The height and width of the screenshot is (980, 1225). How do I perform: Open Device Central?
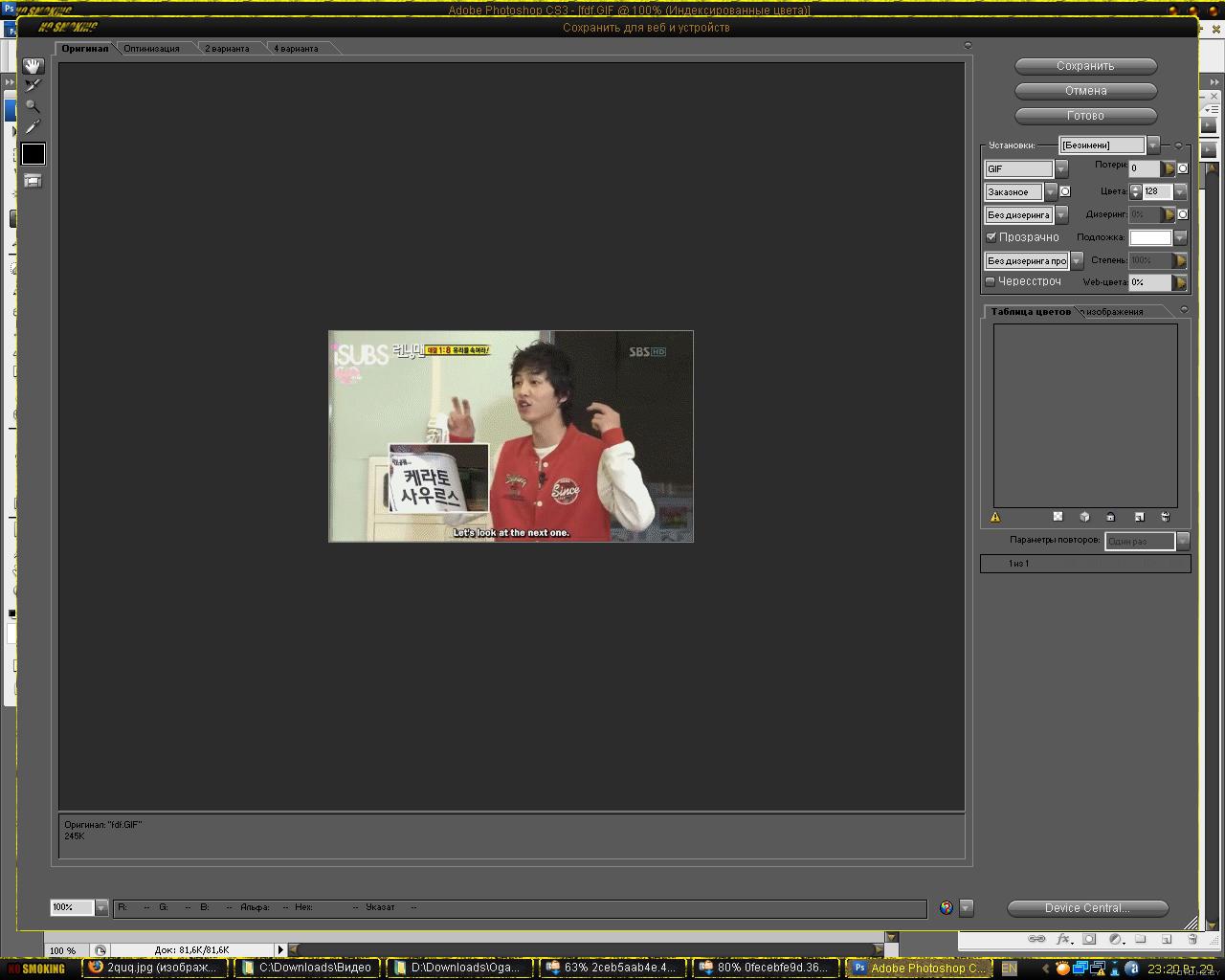pyautogui.click(x=1087, y=908)
